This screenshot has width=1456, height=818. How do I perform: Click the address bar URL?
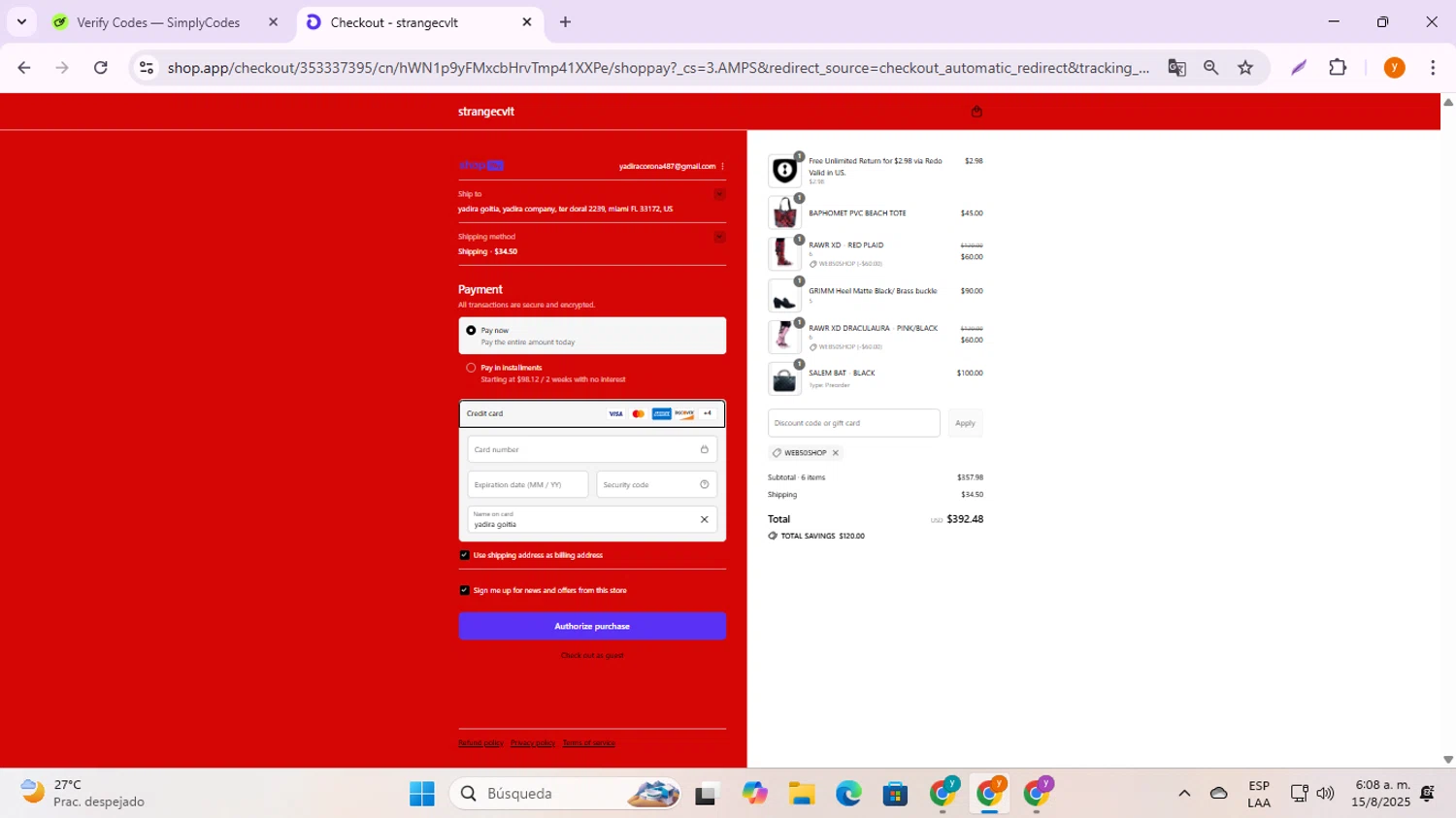coord(658,68)
